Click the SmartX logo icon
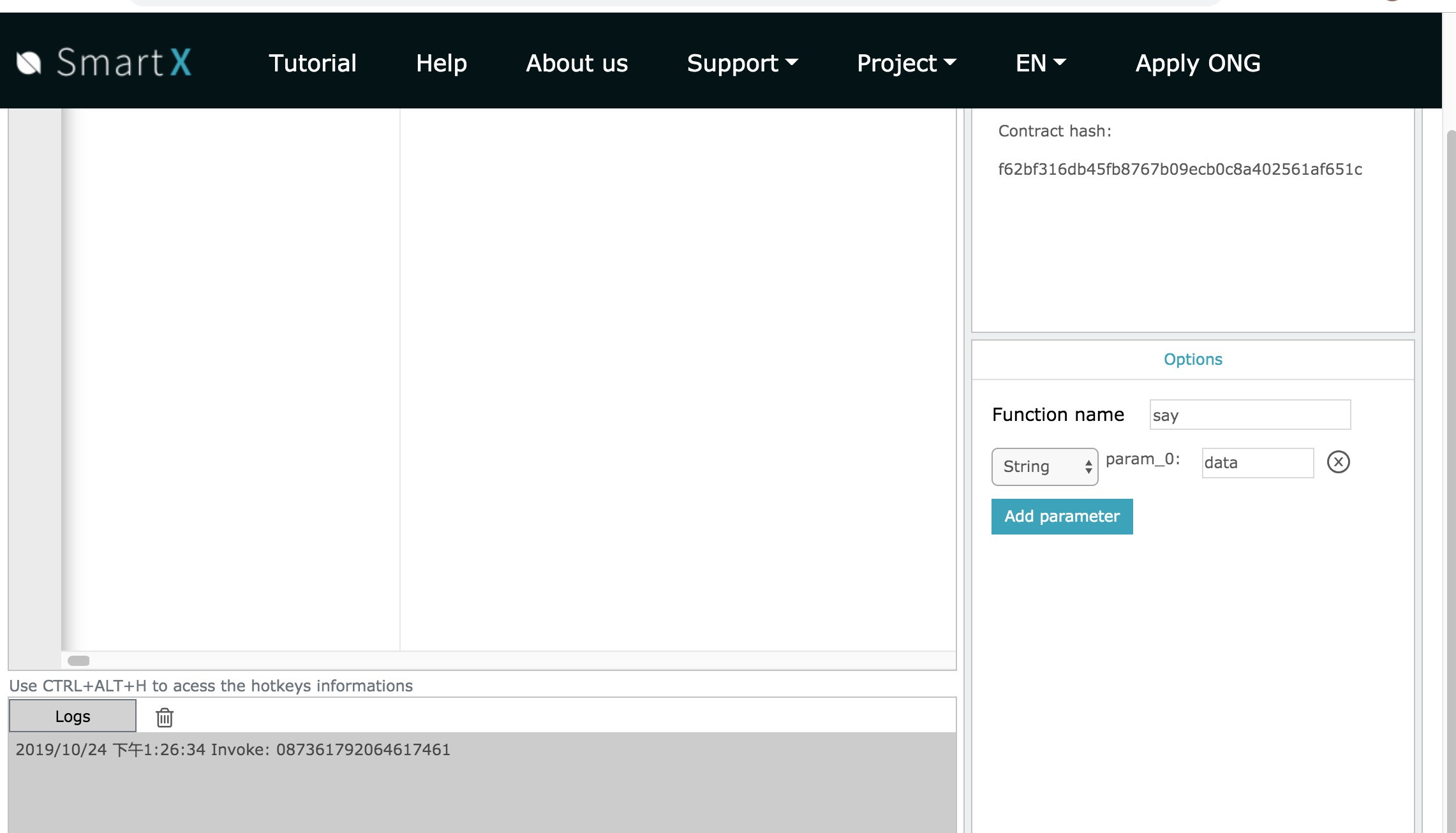The width and height of the screenshot is (1456, 833). (29, 63)
